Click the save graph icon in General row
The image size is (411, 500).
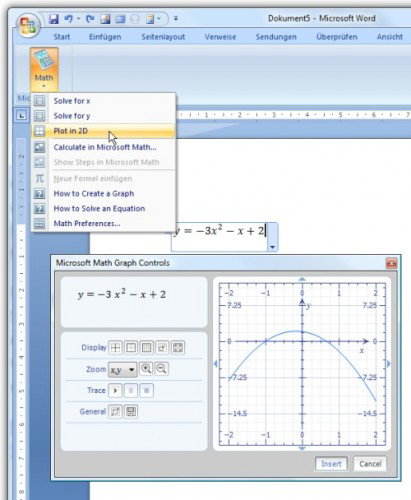(x=131, y=412)
